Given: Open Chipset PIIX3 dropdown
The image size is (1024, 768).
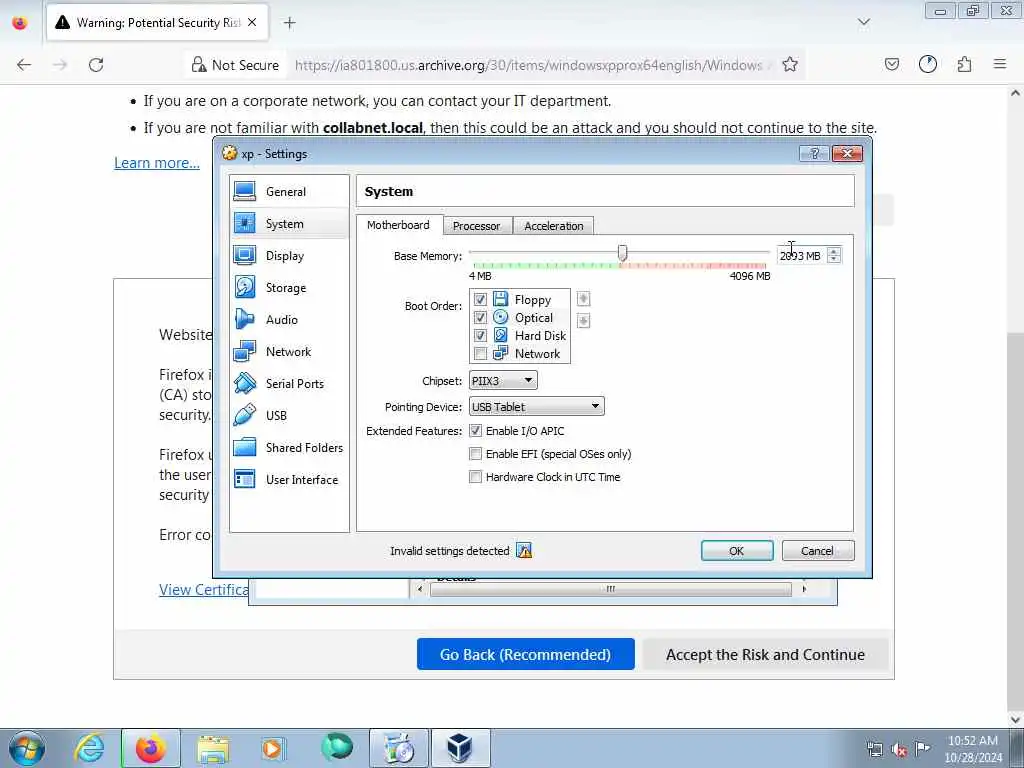Looking at the screenshot, I should click(503, 381).
